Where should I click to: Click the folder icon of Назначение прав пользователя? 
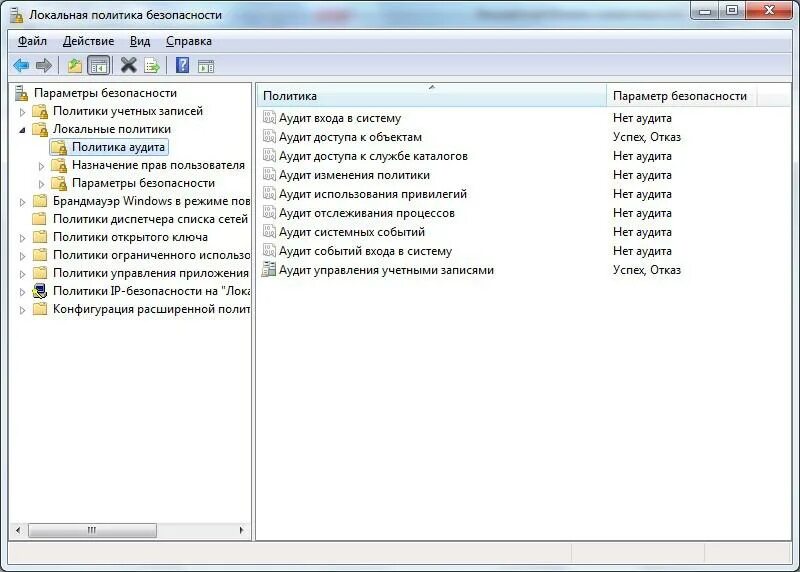coord(59,165)
